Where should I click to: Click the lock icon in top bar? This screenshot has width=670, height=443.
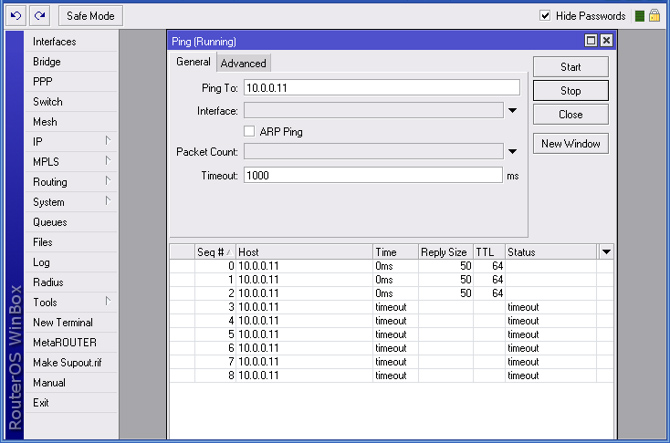(x=655, y=16)
